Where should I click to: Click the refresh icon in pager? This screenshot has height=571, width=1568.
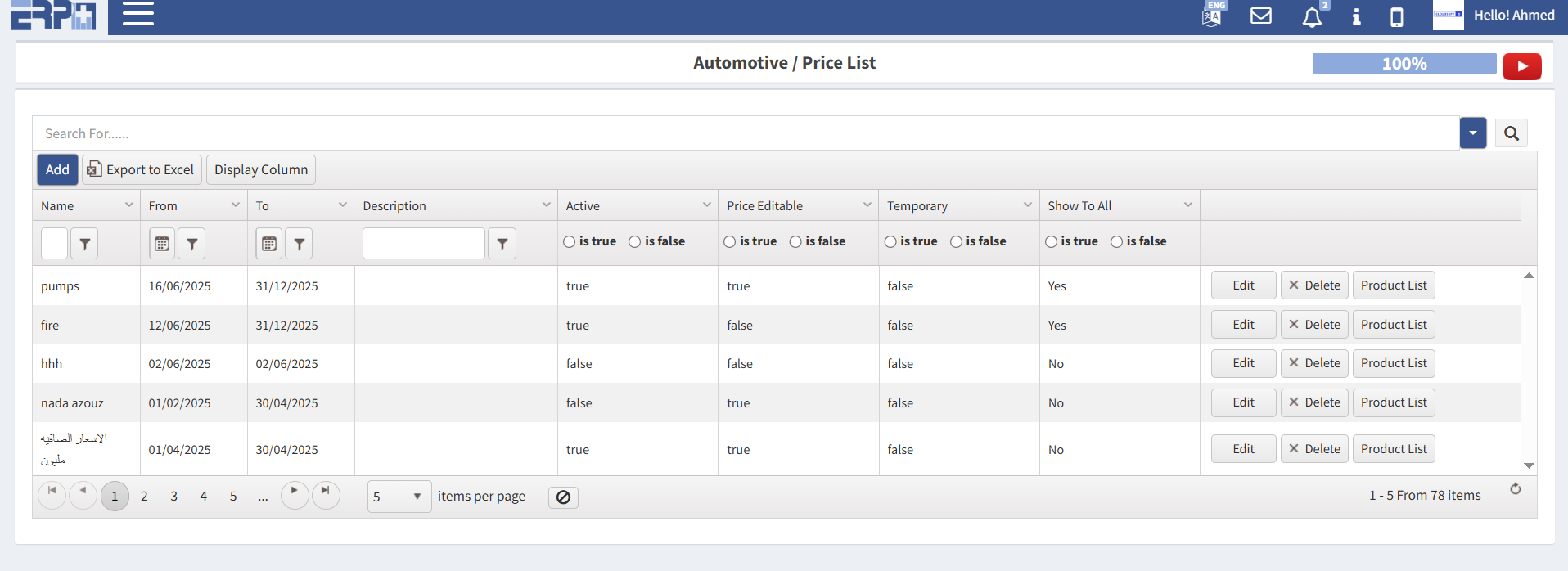pos(1515,489)
